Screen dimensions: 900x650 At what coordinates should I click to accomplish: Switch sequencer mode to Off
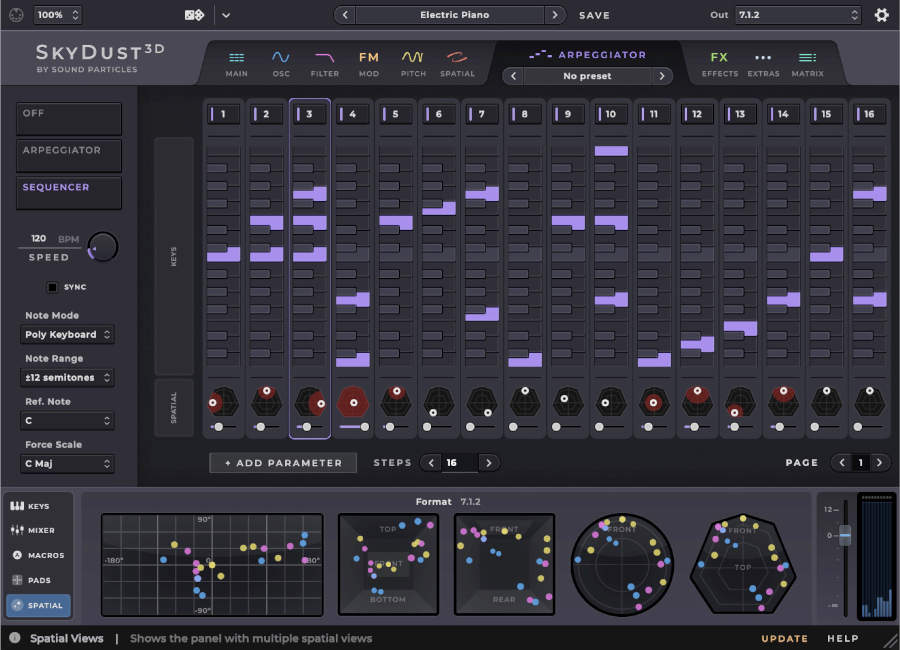click(x=68, y=118)
